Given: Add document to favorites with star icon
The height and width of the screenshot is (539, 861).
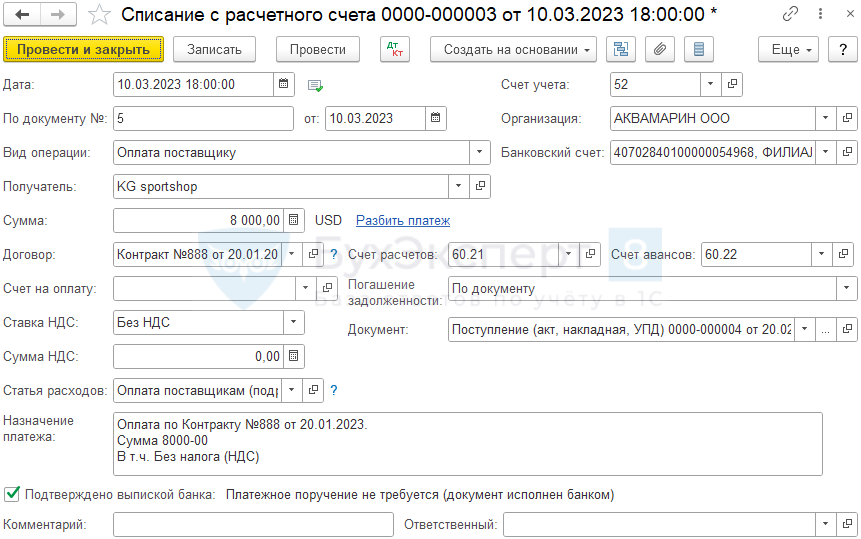Looking at the screenshot, I should (99, 14).
